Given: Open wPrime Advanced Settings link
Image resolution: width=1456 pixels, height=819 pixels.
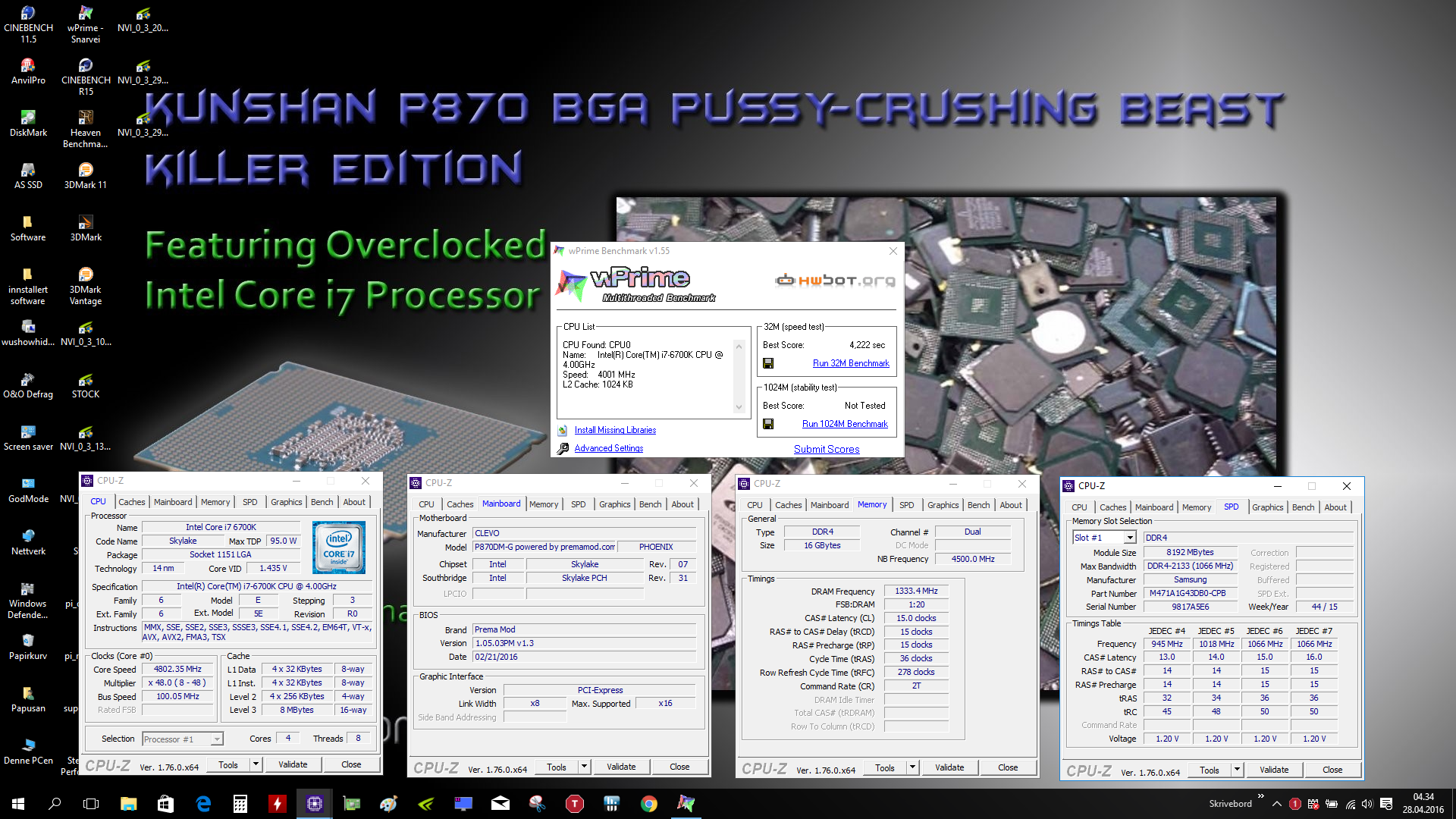Looking at the screenshot, I should pyautogui.click(x=608, y=448).
